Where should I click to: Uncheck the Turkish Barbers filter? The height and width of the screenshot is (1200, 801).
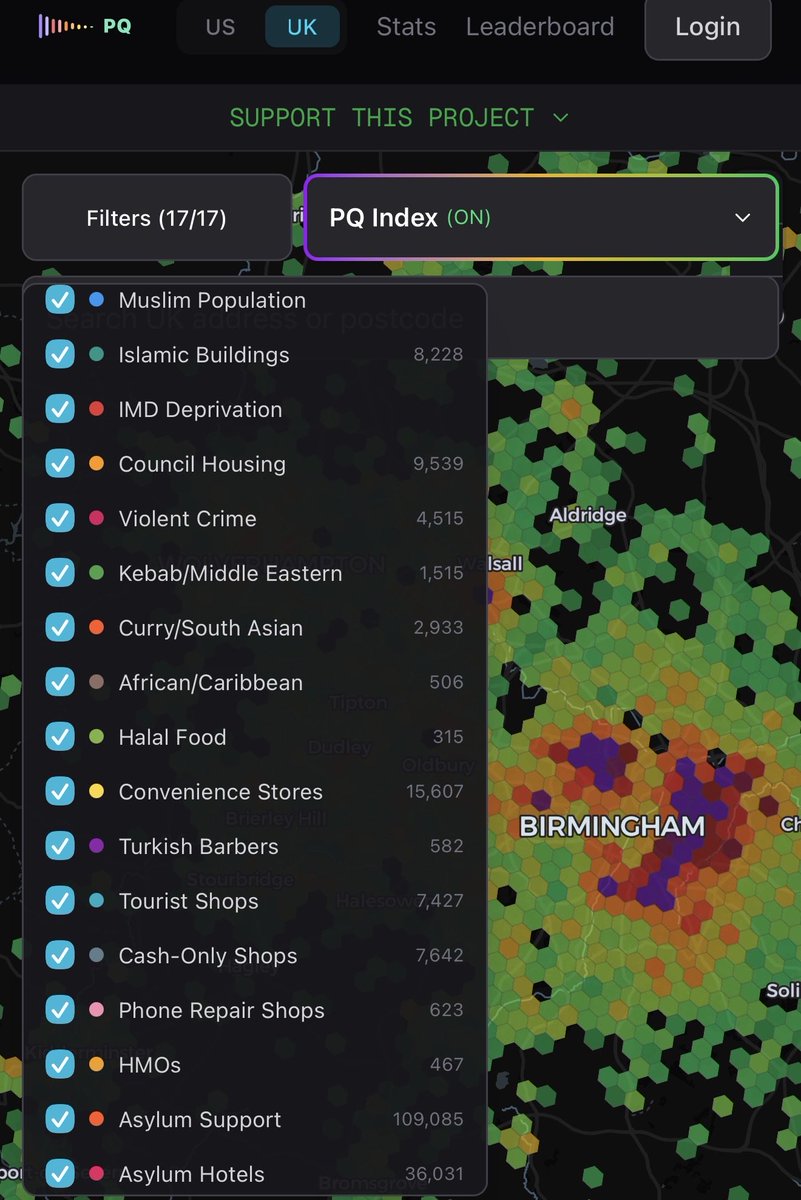click(x=60, y=846)
